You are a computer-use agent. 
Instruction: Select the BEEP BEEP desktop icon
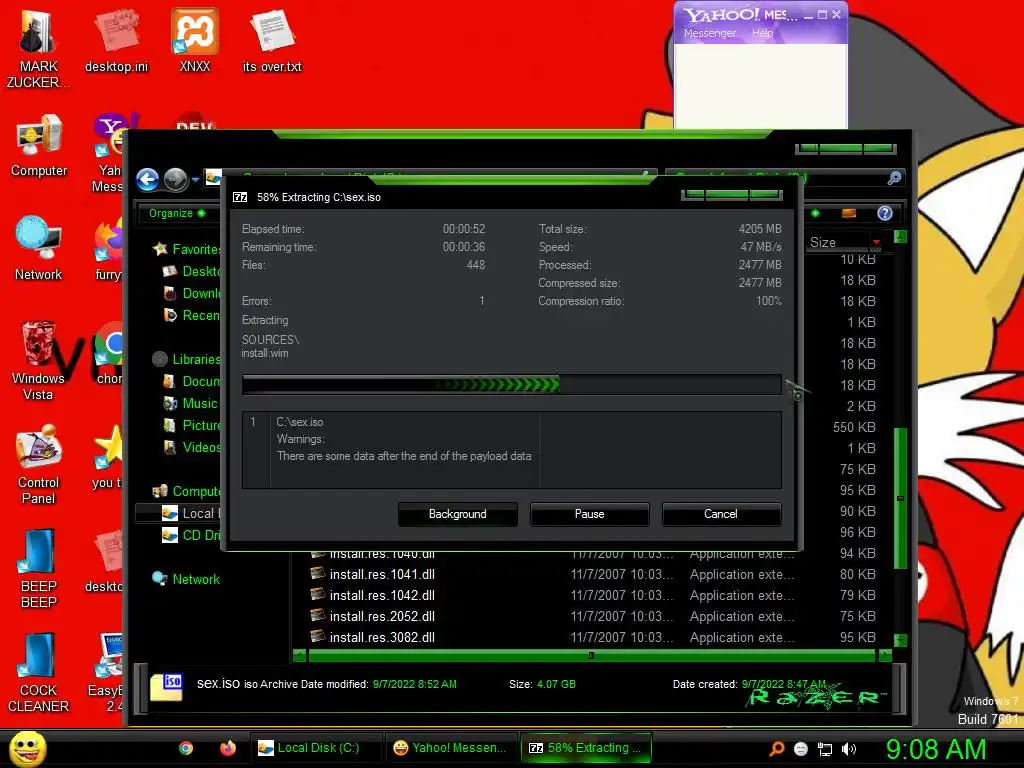tap(39, 569)
